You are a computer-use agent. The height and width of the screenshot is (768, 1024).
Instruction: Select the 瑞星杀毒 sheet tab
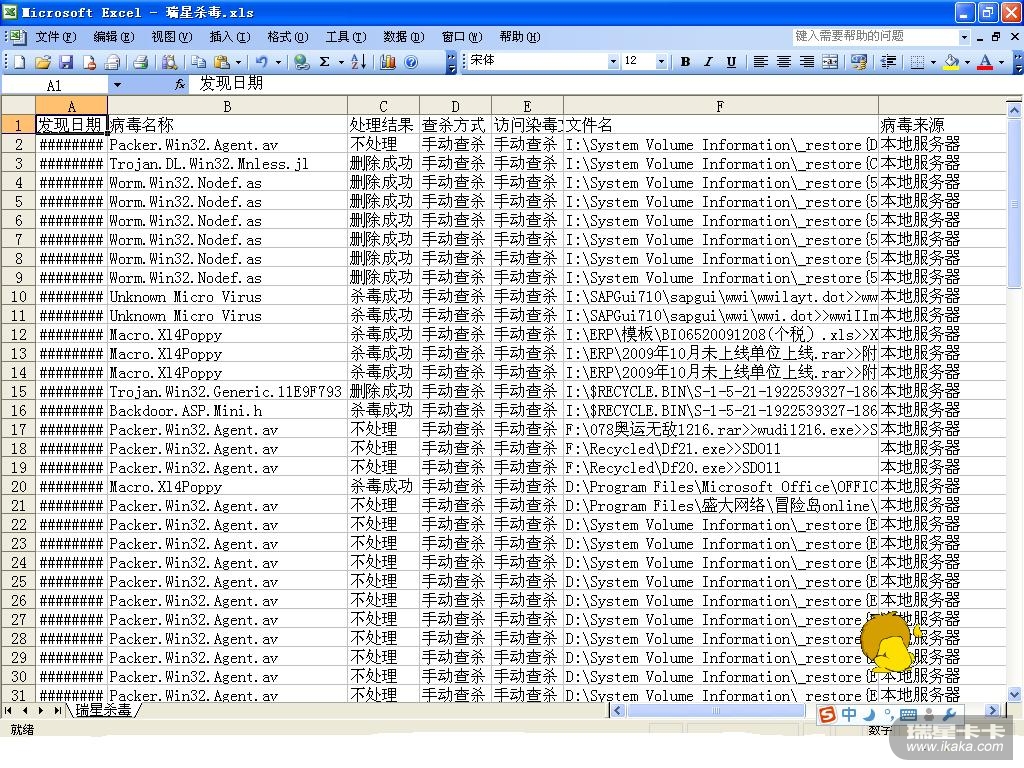[x=103, y=711]
